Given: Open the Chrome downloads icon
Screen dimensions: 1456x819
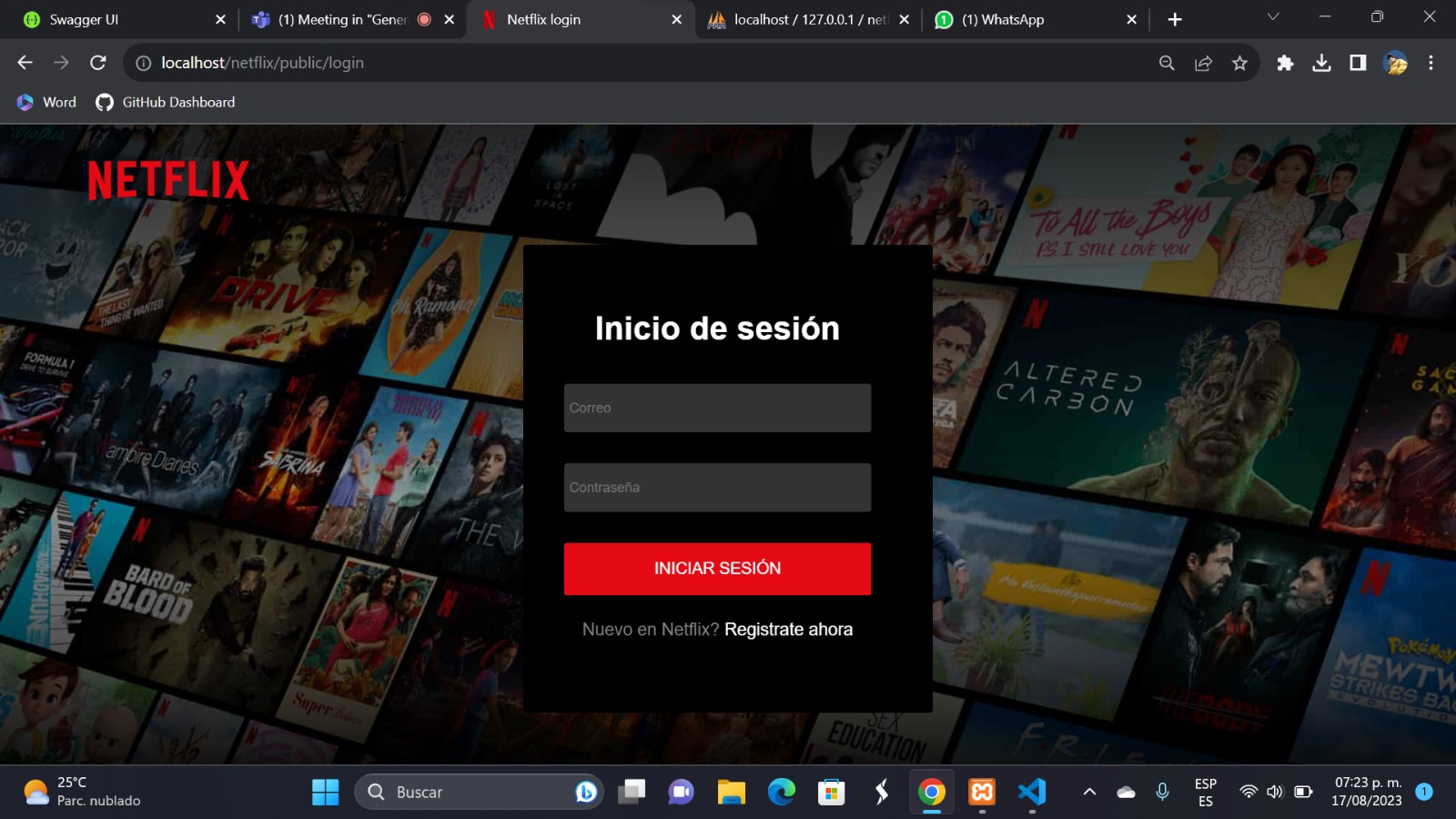Looking at the screenshot, I should pos(1321,63).
